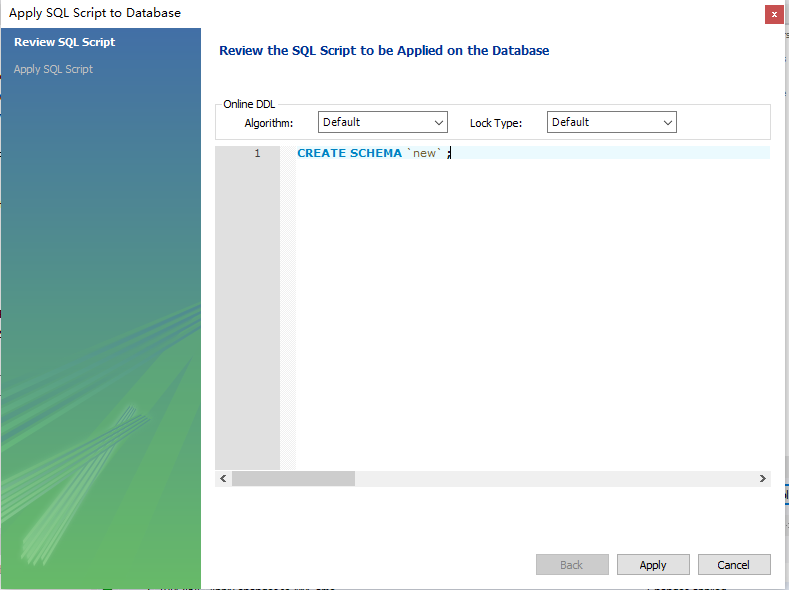Click the Lock Type label
789x590 pixels.
496,123
